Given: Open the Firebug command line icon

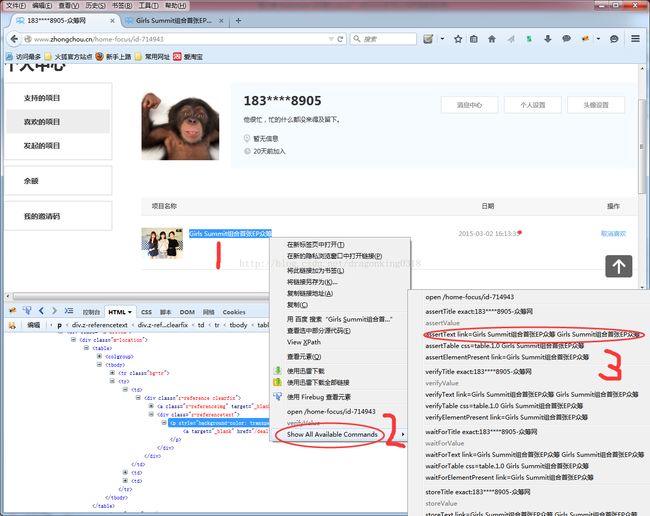Looking at the screenshot, I should coord(69,310).
